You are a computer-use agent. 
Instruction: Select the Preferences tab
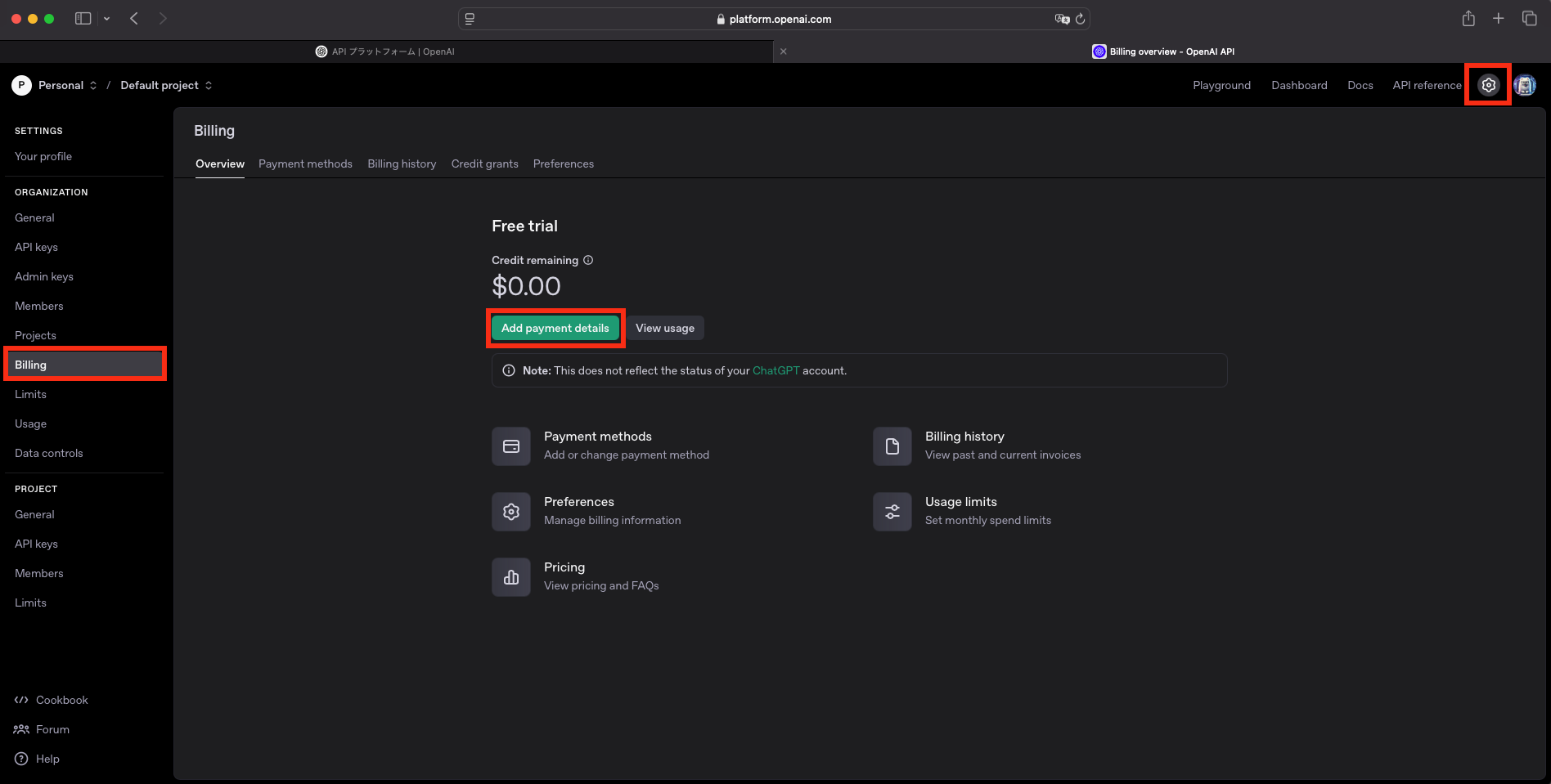coord(564,164)
